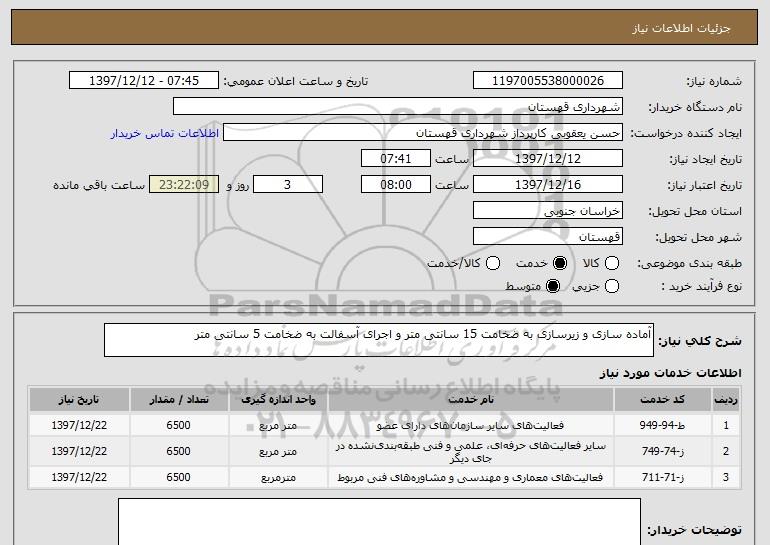Click service name فعالیت‌های سایر سازمان‌های دارای عضو
The image size is (770, 545).
click(x=470, y=425)
